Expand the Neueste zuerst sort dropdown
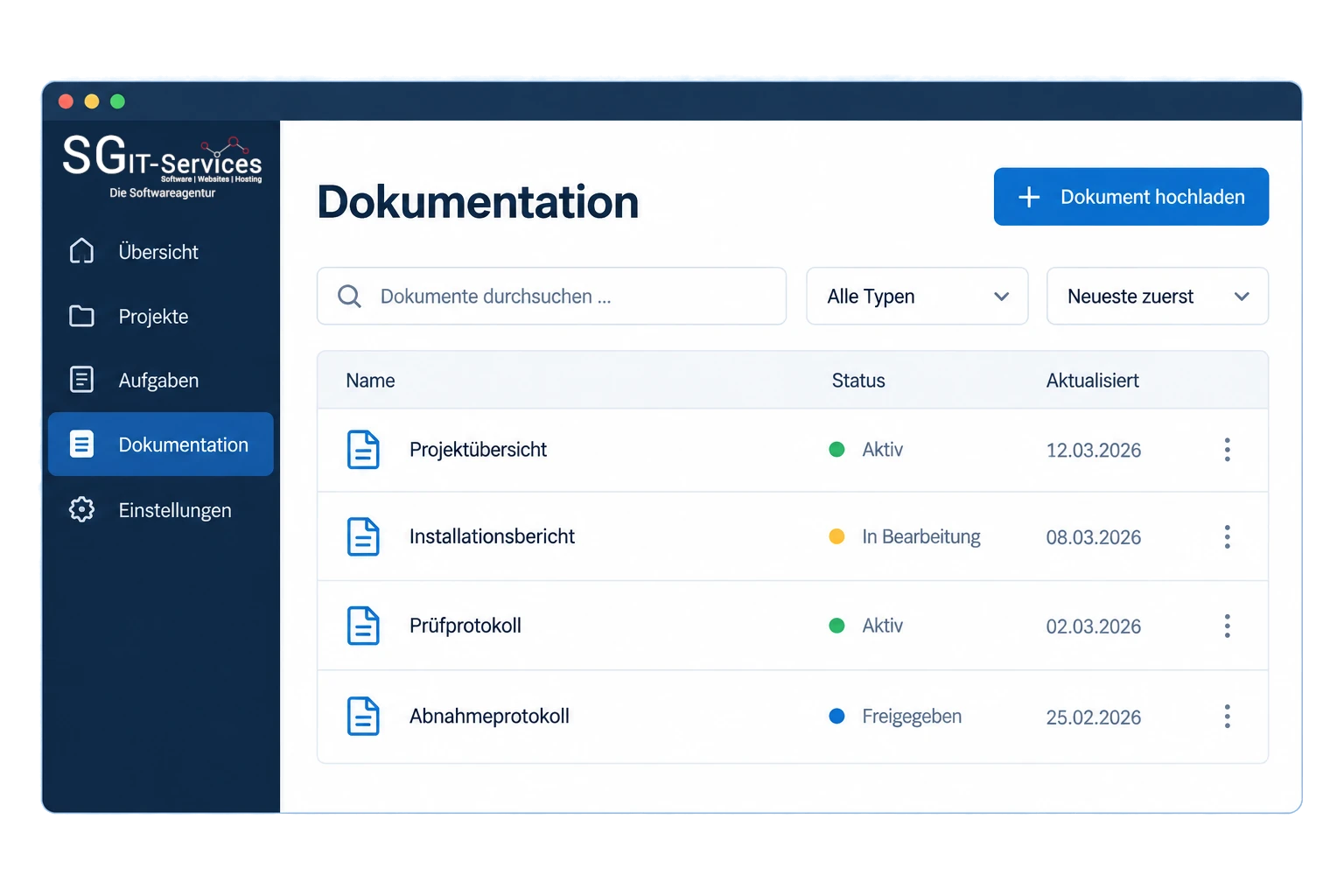Image resolution: width=1344 pixels, height=896 pixels. [x=1158, y=297]
